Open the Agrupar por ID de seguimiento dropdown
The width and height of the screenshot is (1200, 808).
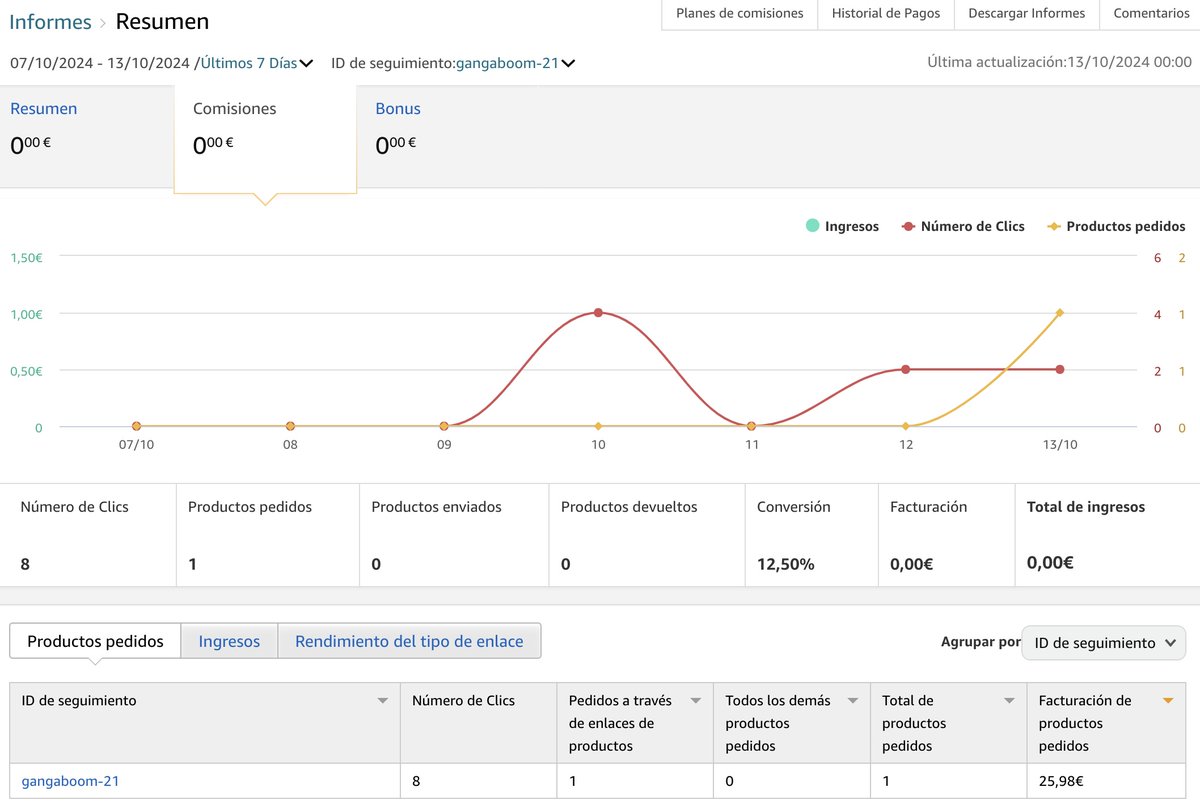[x=1103, y=643]
